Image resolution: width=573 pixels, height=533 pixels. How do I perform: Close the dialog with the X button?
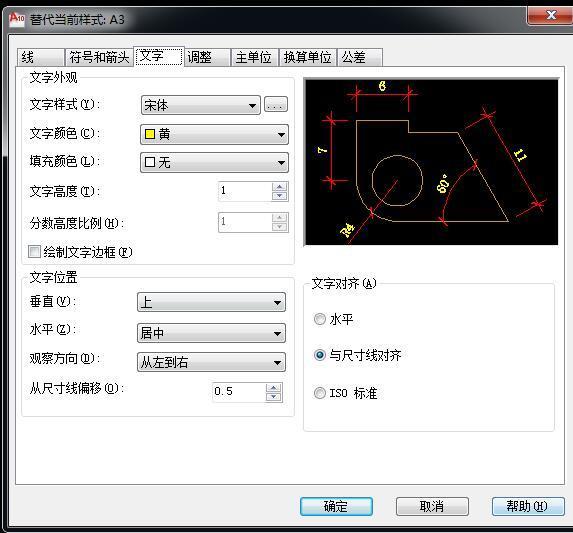[550, 15]
